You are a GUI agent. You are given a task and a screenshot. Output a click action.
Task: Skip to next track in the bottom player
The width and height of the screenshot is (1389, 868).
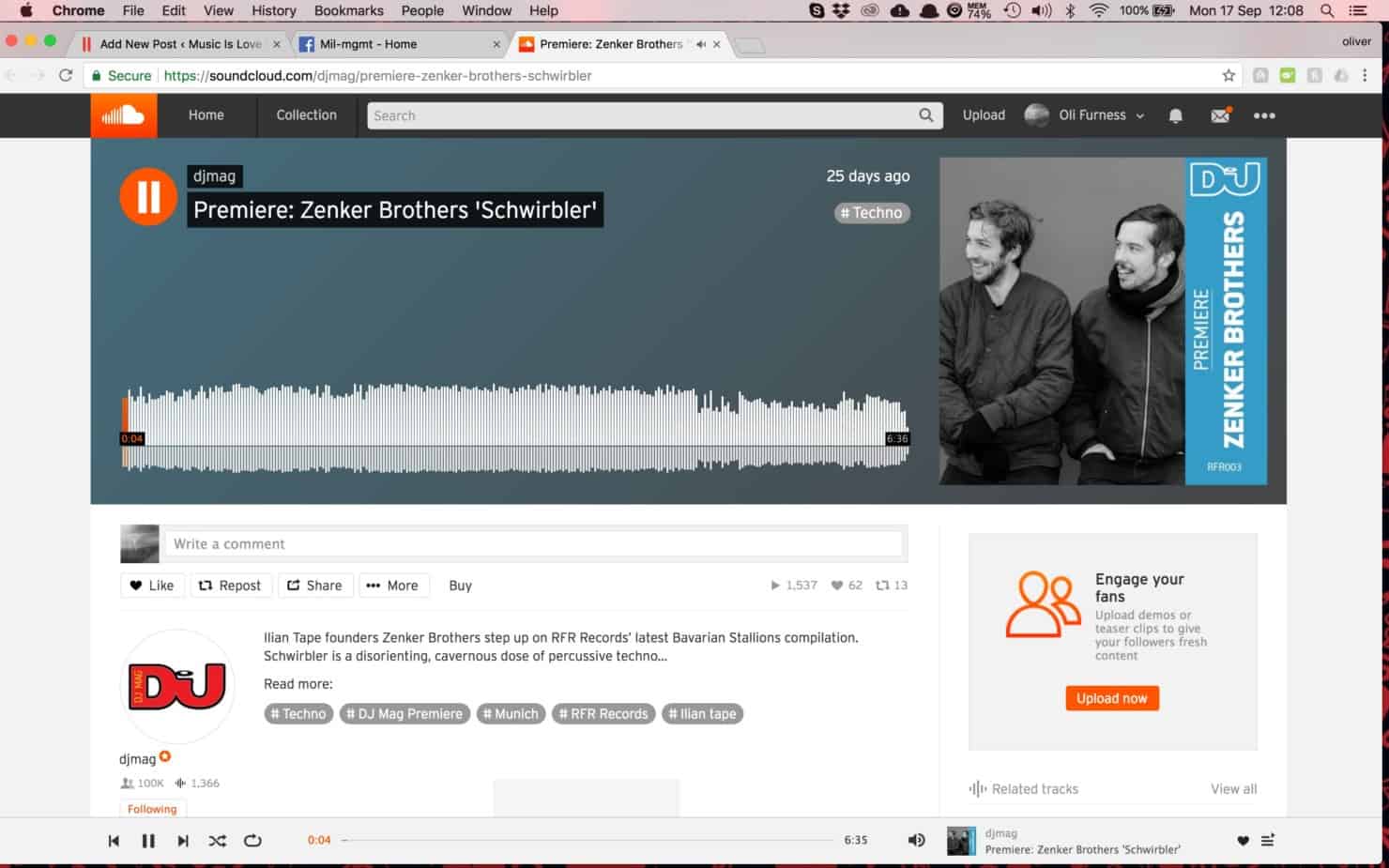tap(183, 841)
